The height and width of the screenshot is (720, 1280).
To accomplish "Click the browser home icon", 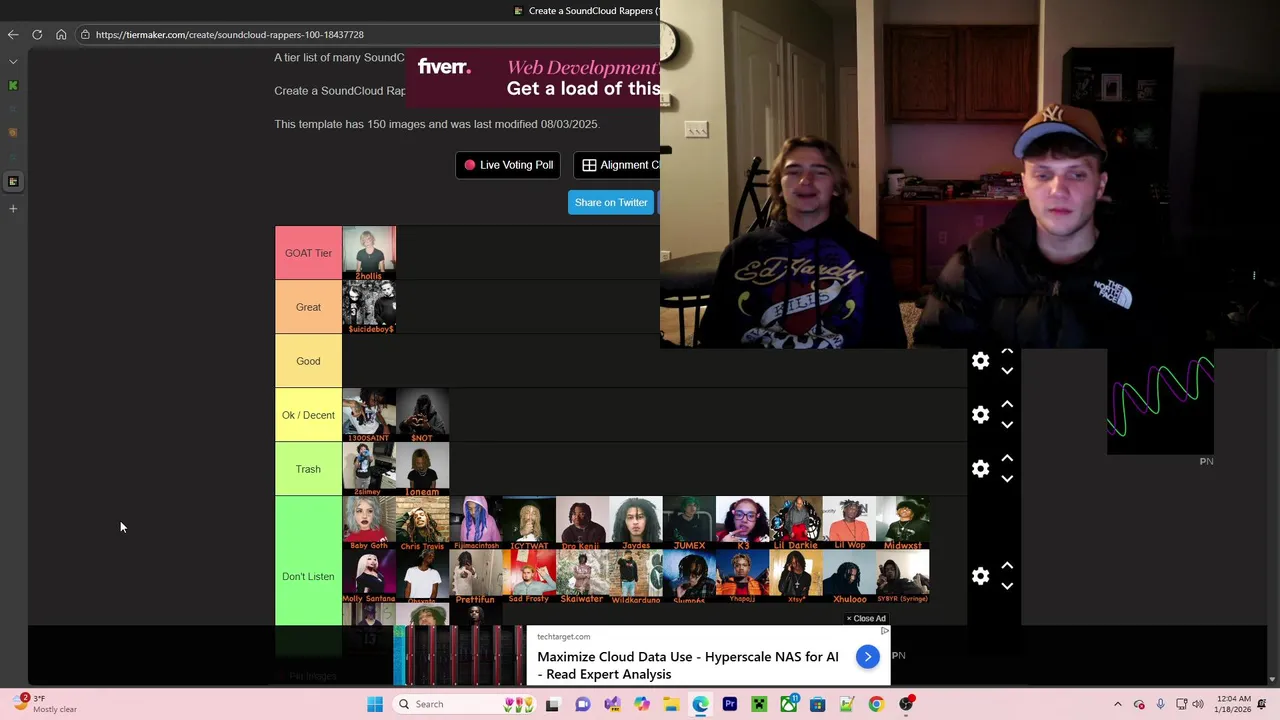I will [x=61, y=35].
